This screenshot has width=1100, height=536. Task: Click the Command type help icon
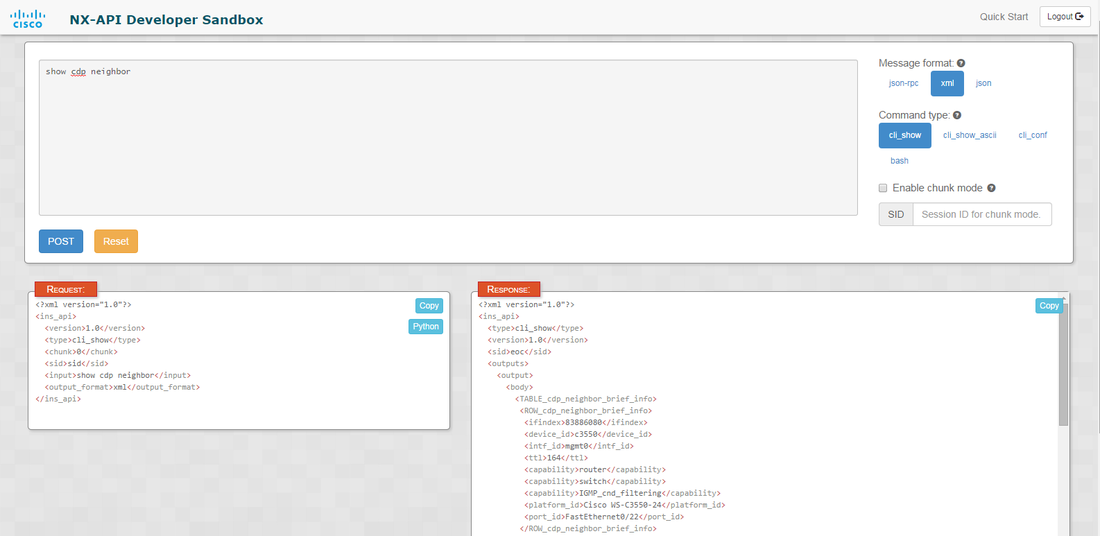coord(957,116)
